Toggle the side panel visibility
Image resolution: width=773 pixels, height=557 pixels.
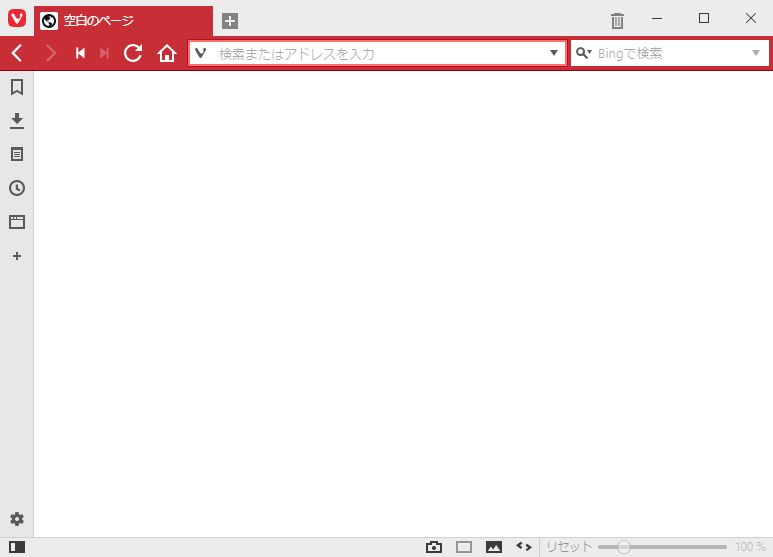[17, 547]
